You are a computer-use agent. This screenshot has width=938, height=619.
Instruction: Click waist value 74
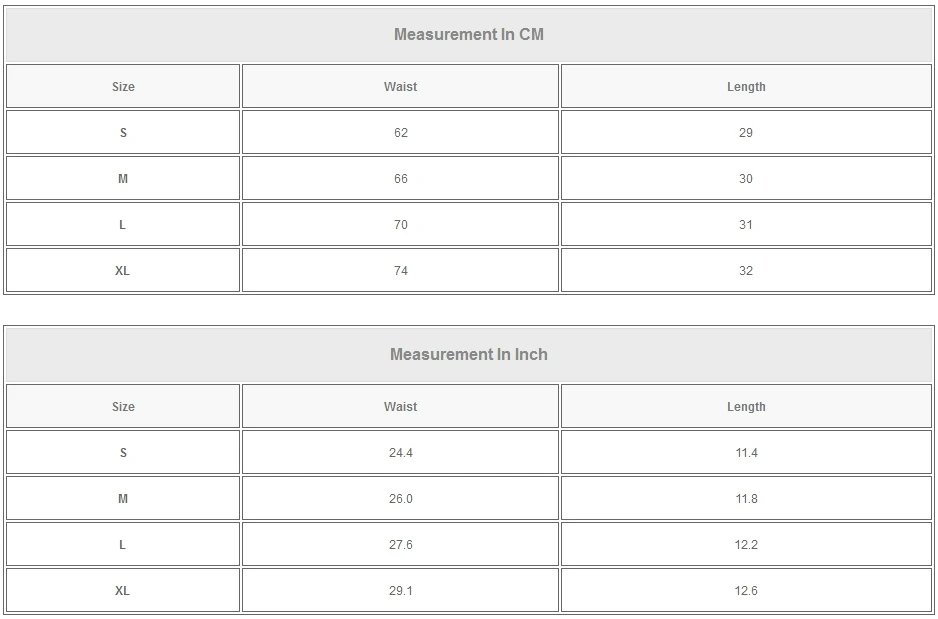click(400, 271)
